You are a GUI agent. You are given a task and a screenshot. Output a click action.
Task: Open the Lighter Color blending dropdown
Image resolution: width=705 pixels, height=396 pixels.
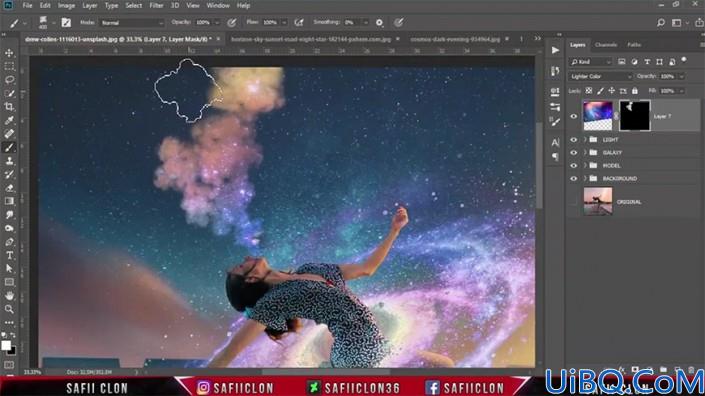pos(600,76)
